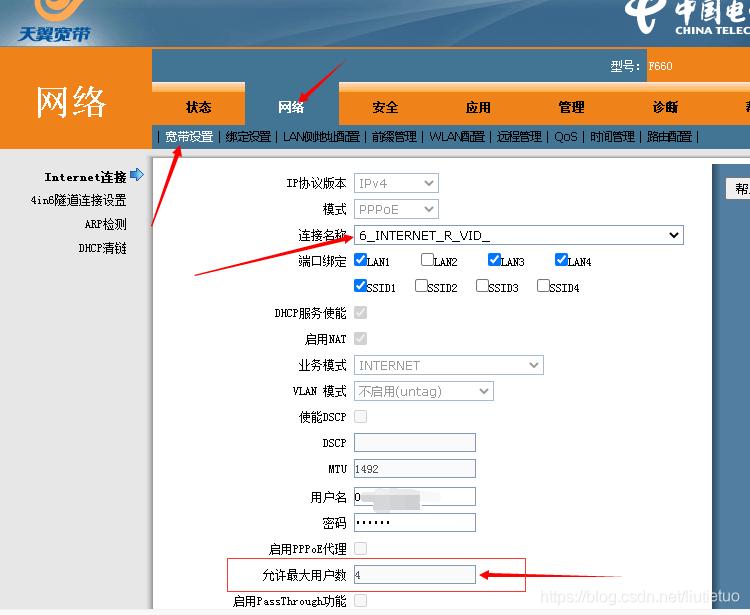This screenshot has height=615, width=750.
Task: Click the 天翼宽带 logo
Action: (x=55, y=22)
